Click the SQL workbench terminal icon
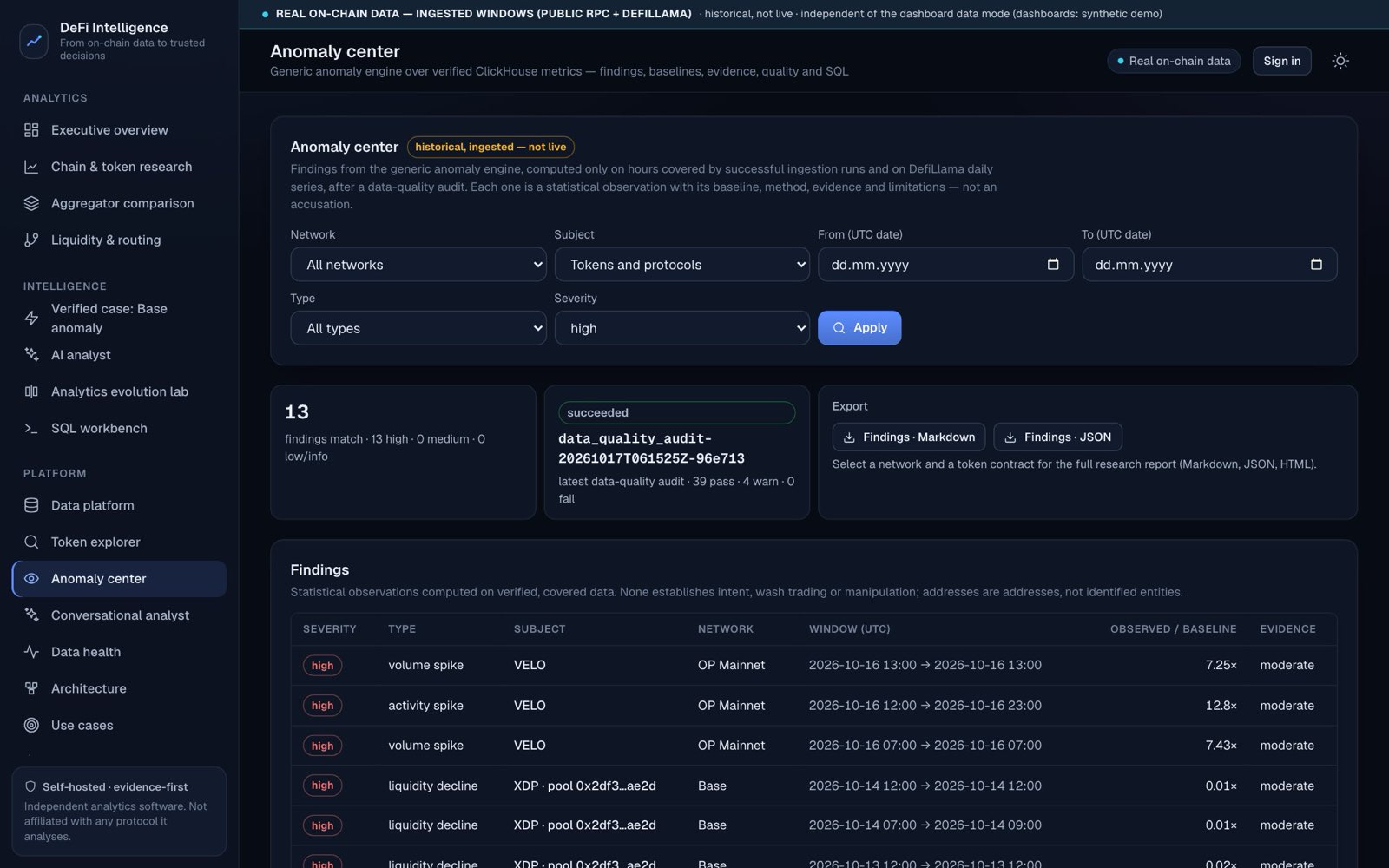1389x868 pixels. (31, 428)
